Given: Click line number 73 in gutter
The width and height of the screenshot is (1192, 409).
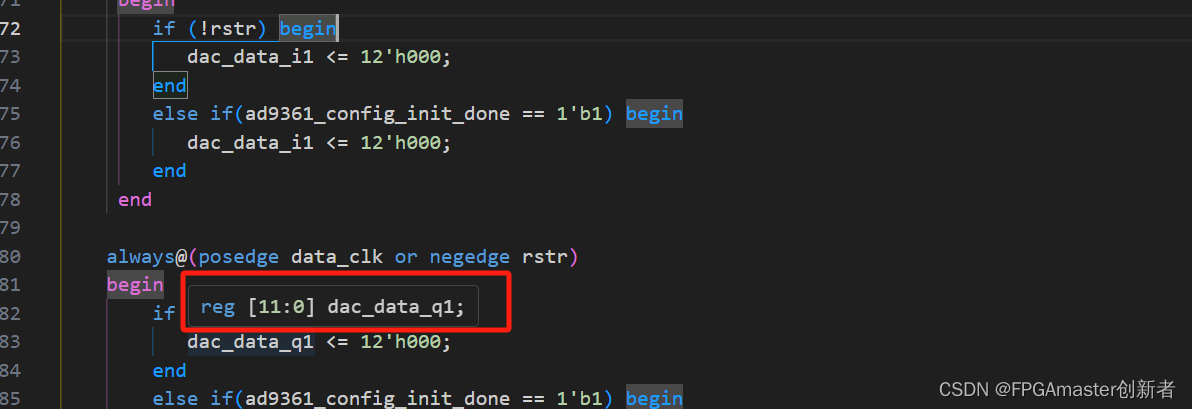Looking at the screenshot, I should tap(9, 57).
